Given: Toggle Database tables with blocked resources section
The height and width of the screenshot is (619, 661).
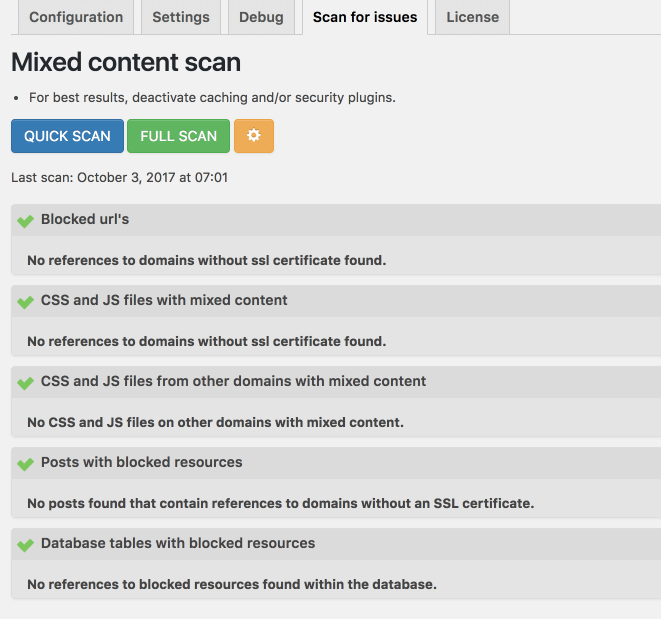Looking at the screenshot, I should click(x=336, y=544).
